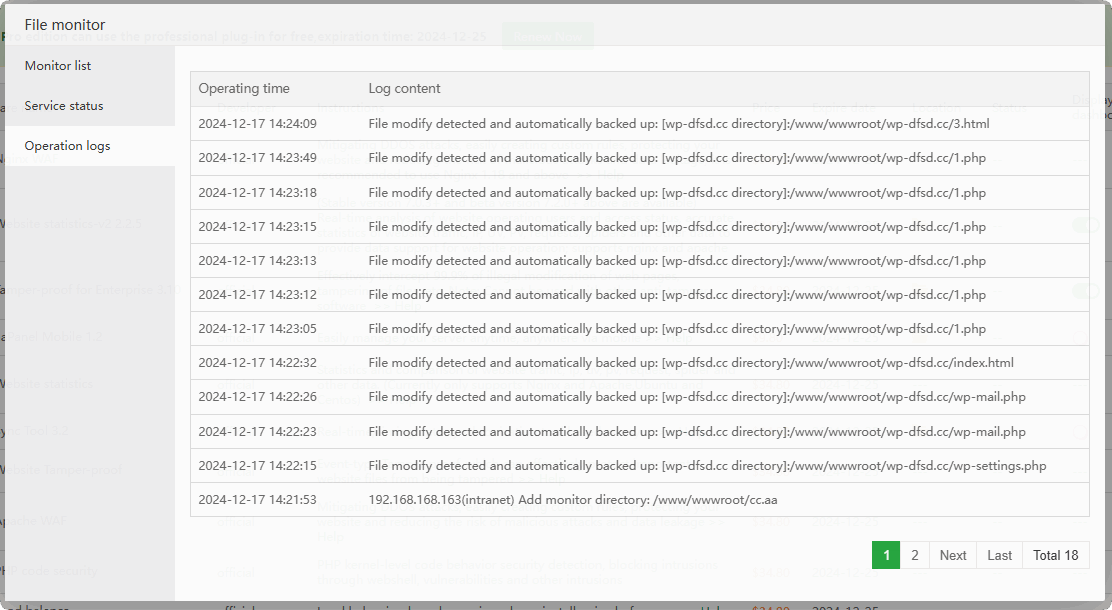Select current page 1 button
1112x610 pixels.
tap(886, 555)
